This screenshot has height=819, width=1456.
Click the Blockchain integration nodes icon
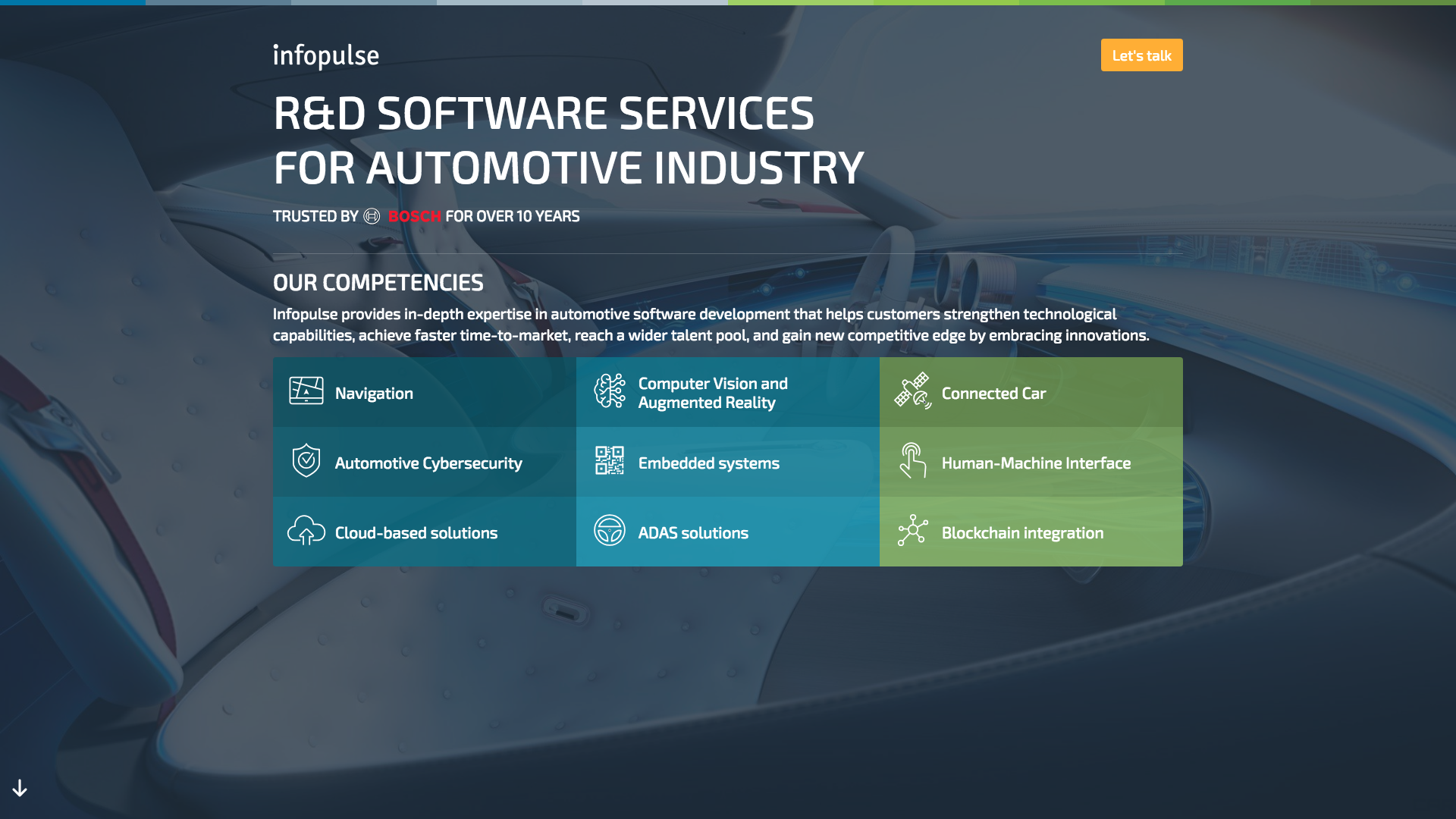click(x=913, y=530)
